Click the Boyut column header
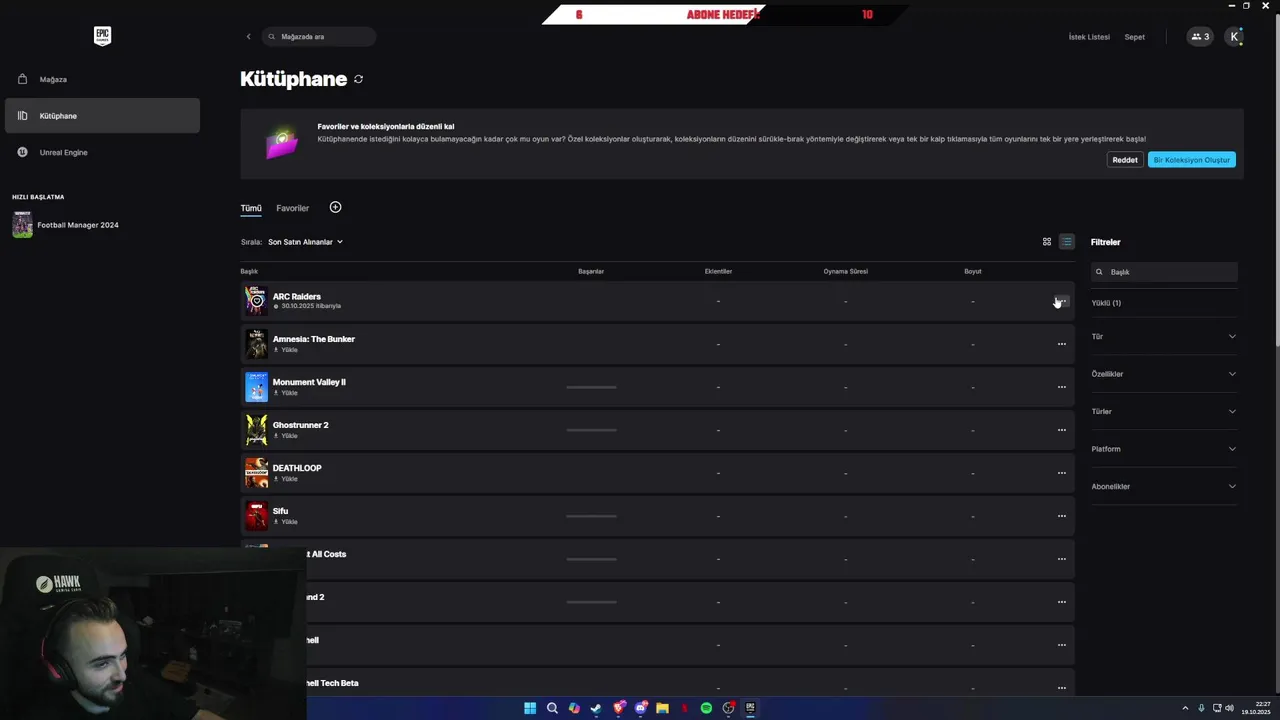Screen dimensions: 1280x720 pos(972,272)
